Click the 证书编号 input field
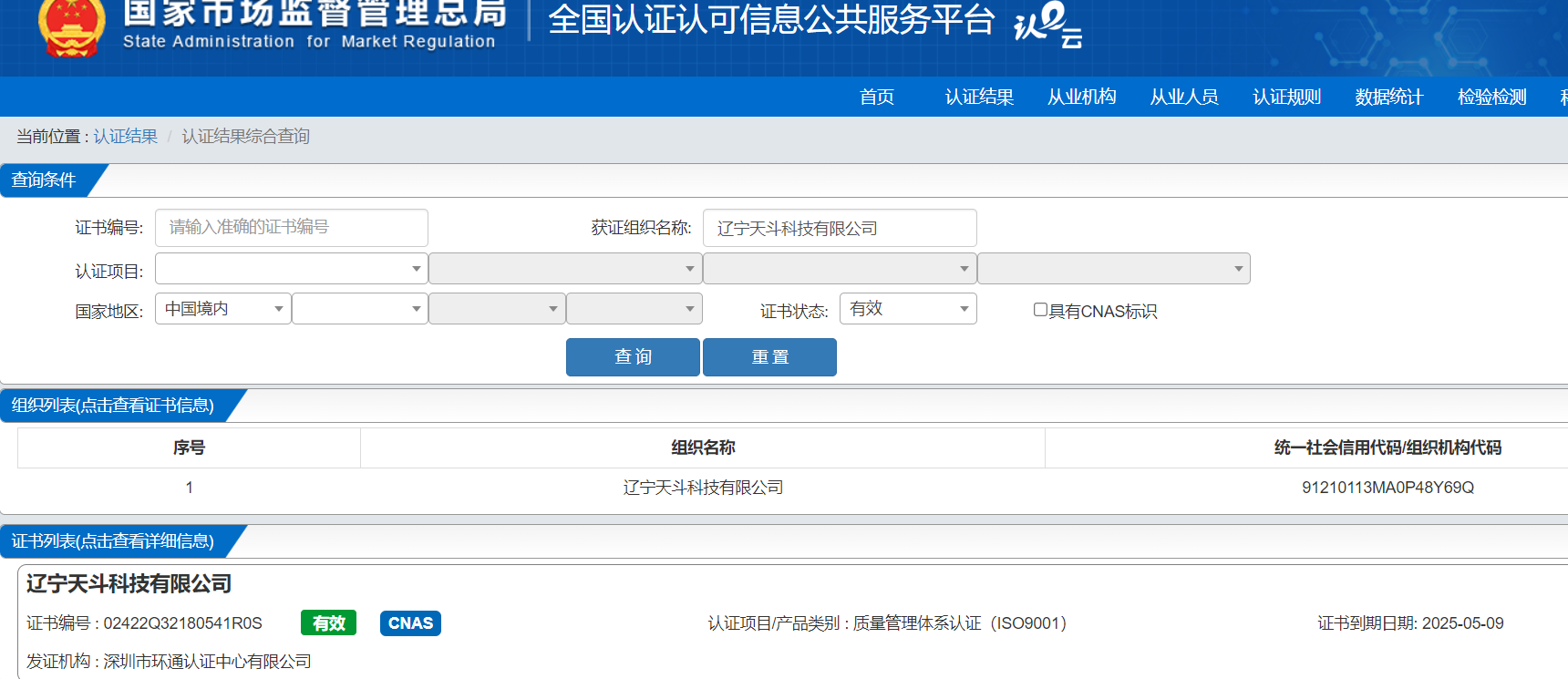Image resolution: width=1568 pixels, height=679 pixels. [292, 228]
